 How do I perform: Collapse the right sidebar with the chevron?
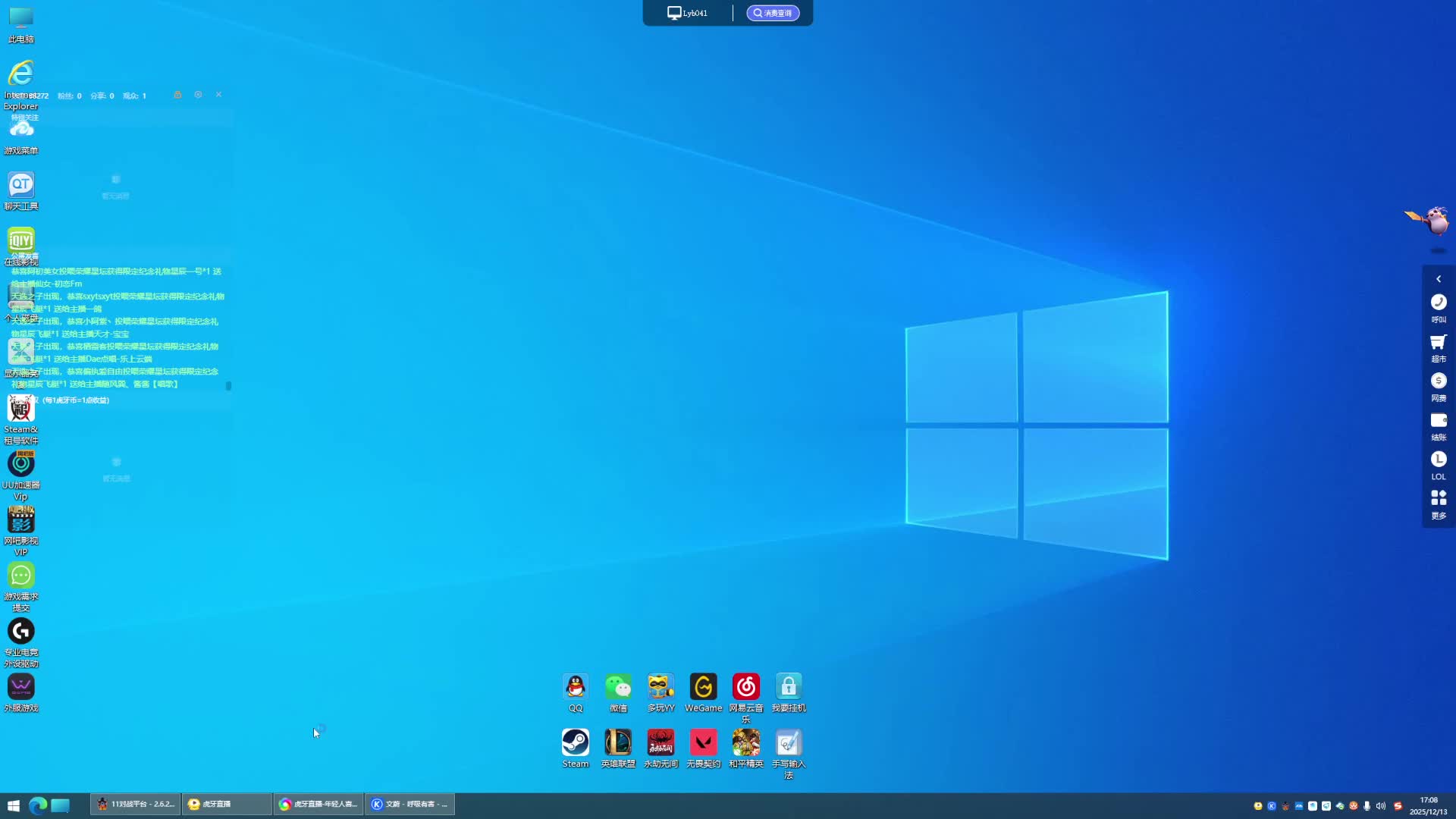1438,279
